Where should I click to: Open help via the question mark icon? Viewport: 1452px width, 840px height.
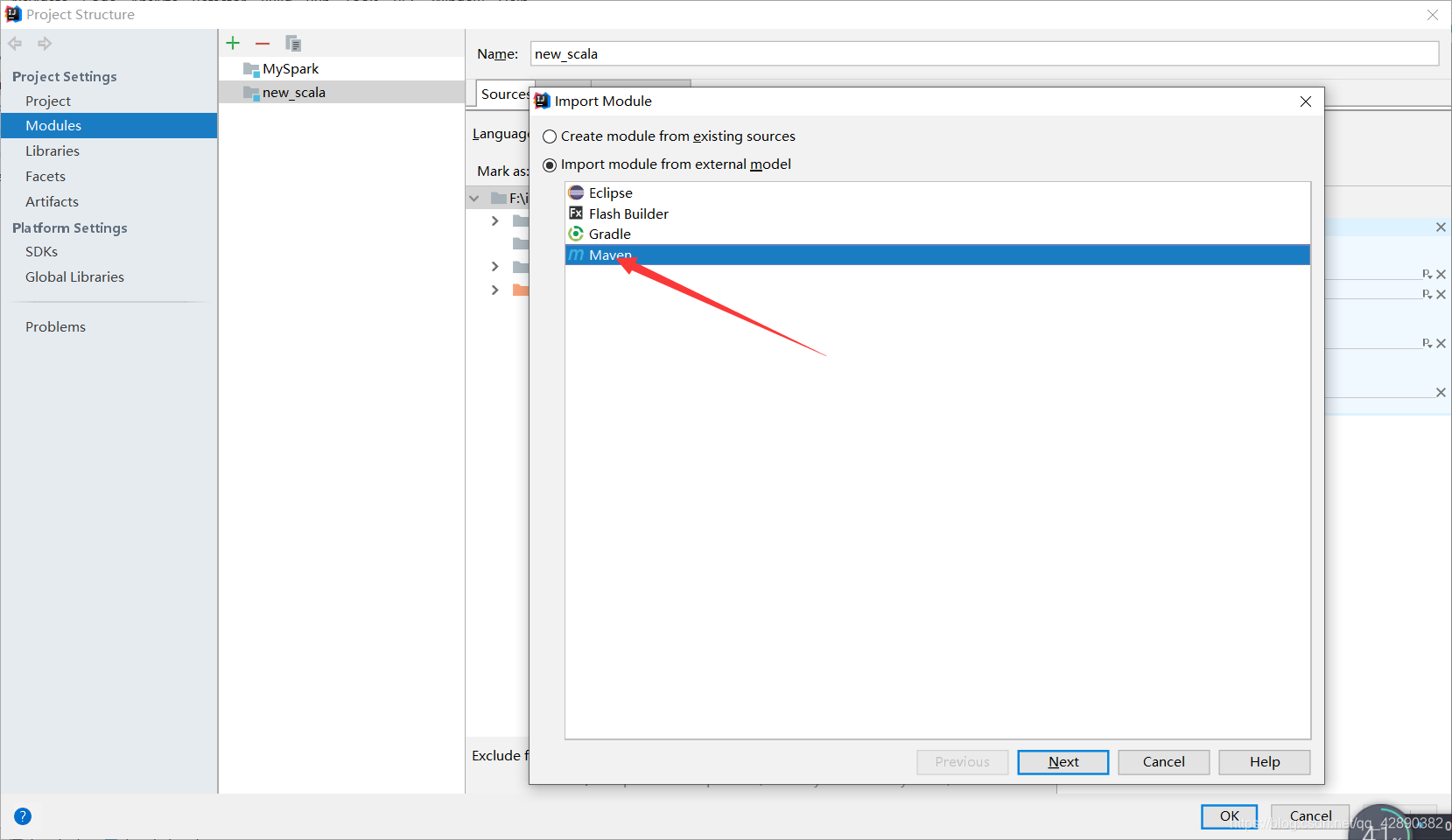(x=23, y=816)
